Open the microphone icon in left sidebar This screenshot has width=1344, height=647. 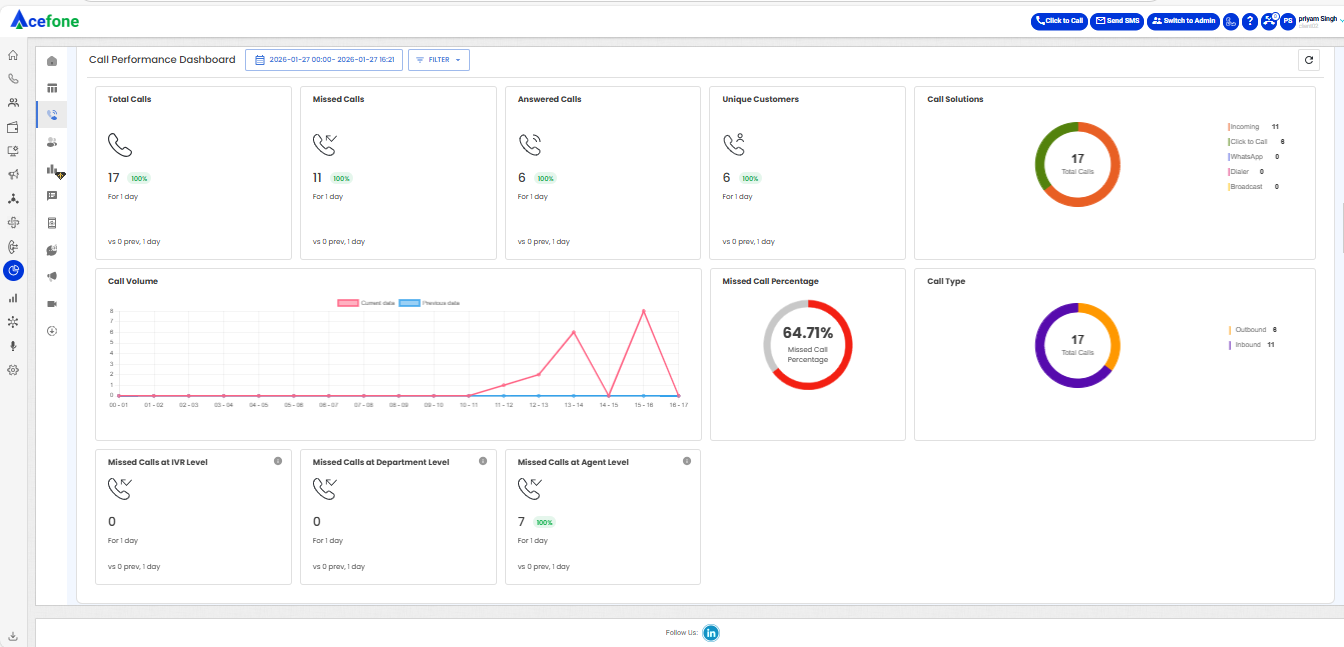(x=13, y=346)
